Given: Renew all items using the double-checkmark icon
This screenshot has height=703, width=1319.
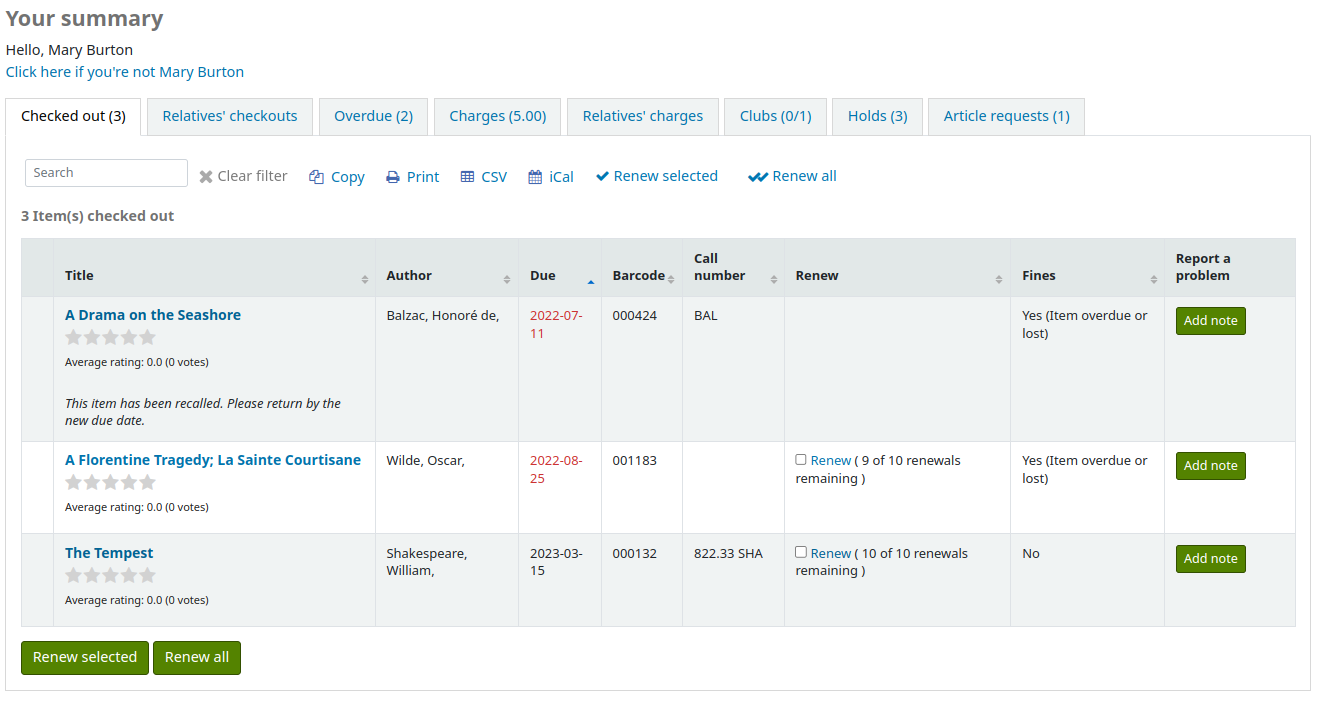Looking at the screenshot, I should (792, 176).
